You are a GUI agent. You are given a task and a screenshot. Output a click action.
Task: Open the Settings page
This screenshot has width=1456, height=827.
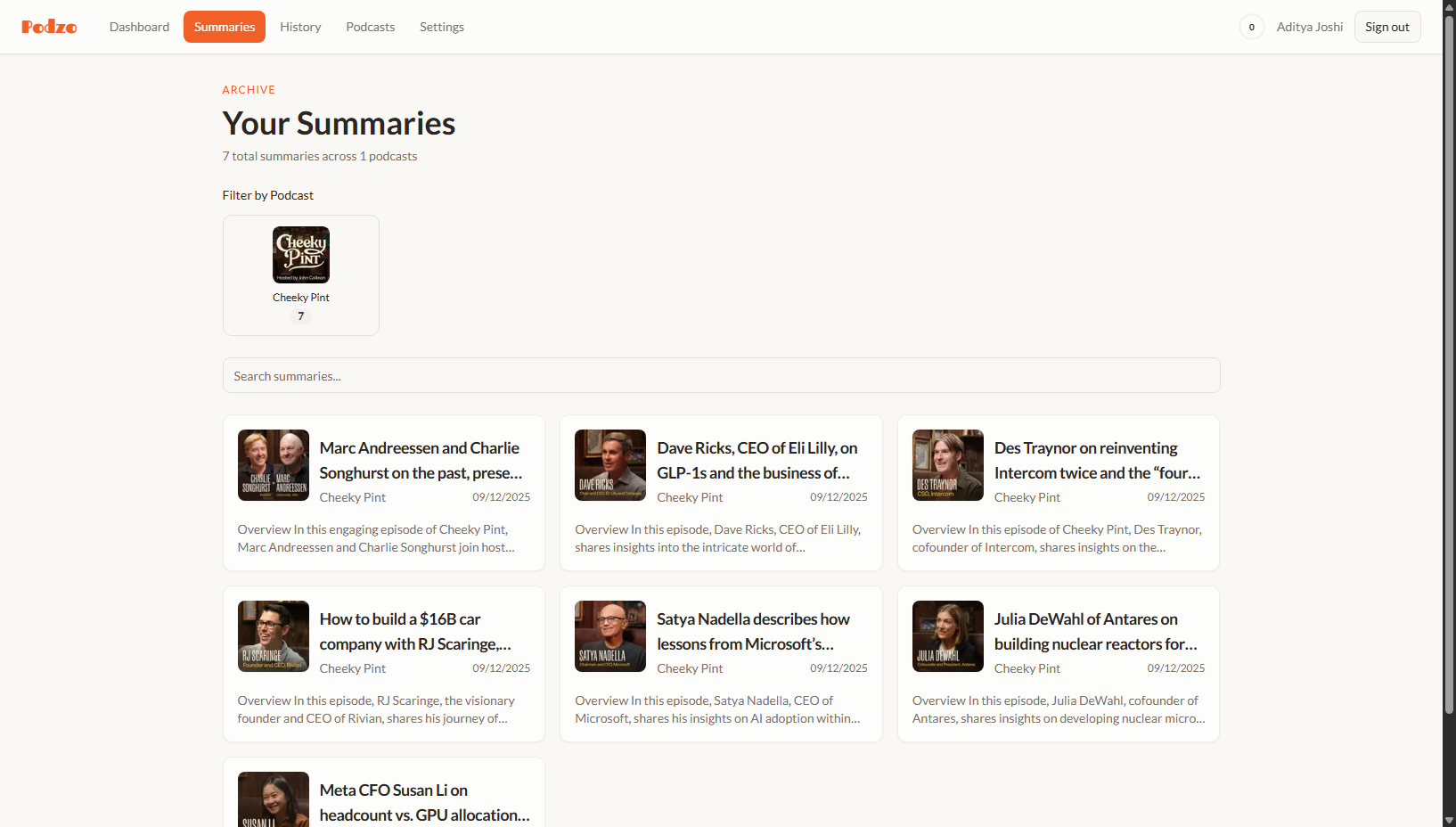(x=442, y=27)
